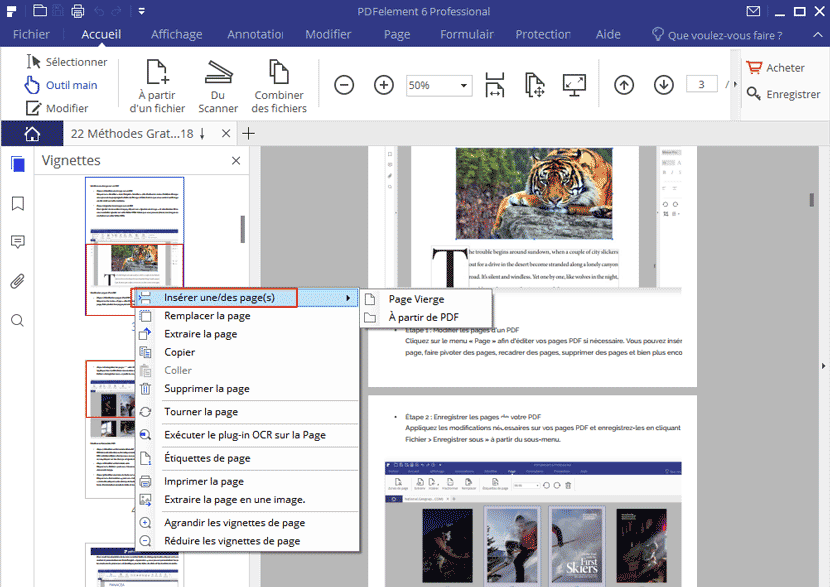Image resolution: width=830 pixels, height=587 pixels.
Task: Activate the Outil main hand tool
Action: point(61,85)
